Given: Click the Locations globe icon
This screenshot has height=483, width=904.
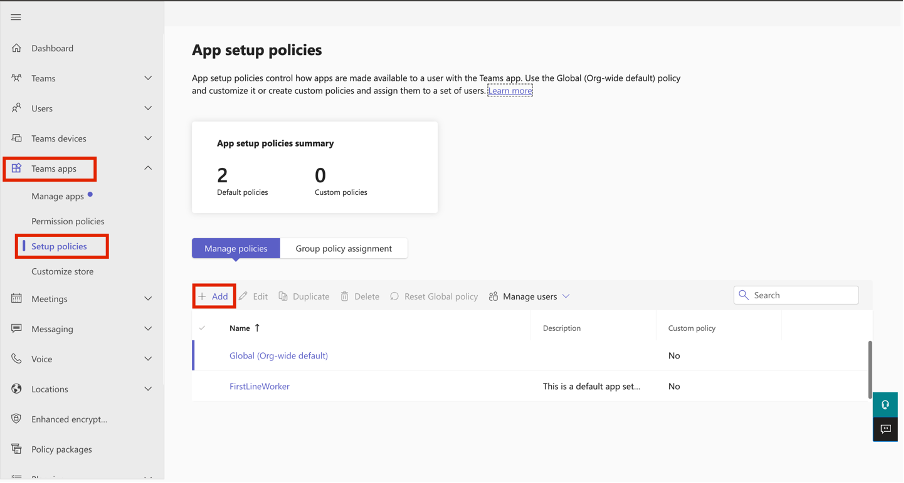Looking at the screenshot, I should (x=17, y=388).
